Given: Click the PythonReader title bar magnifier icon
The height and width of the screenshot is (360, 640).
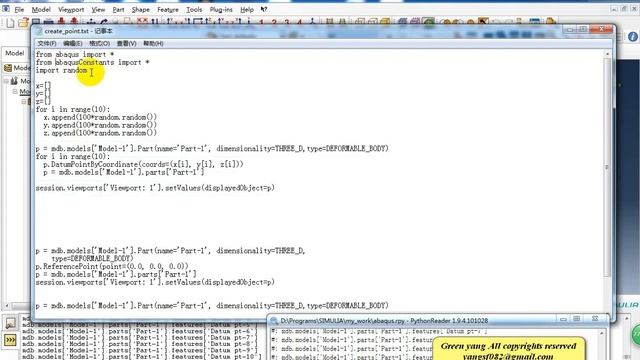Looking at the screenshot, I should coord(274,321).
